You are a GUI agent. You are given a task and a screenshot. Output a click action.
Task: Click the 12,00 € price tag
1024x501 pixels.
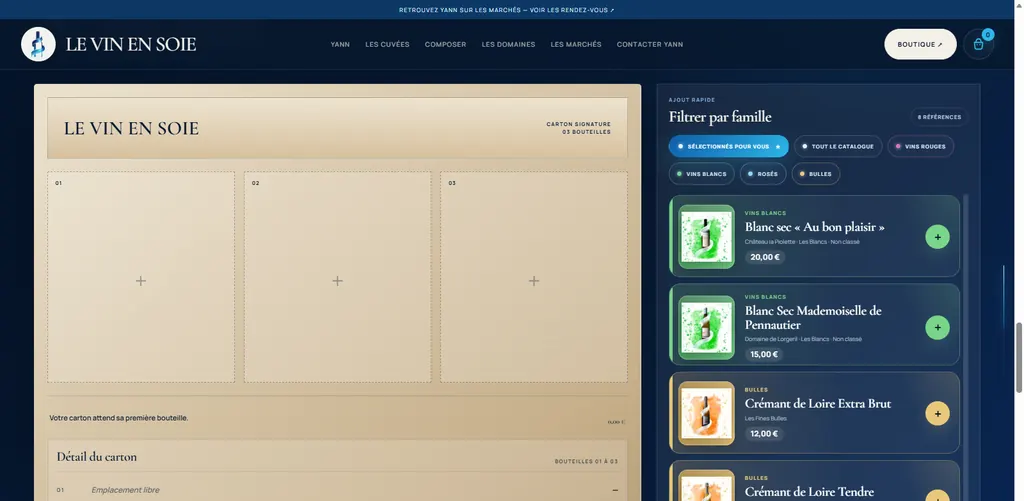click(764, 434)
